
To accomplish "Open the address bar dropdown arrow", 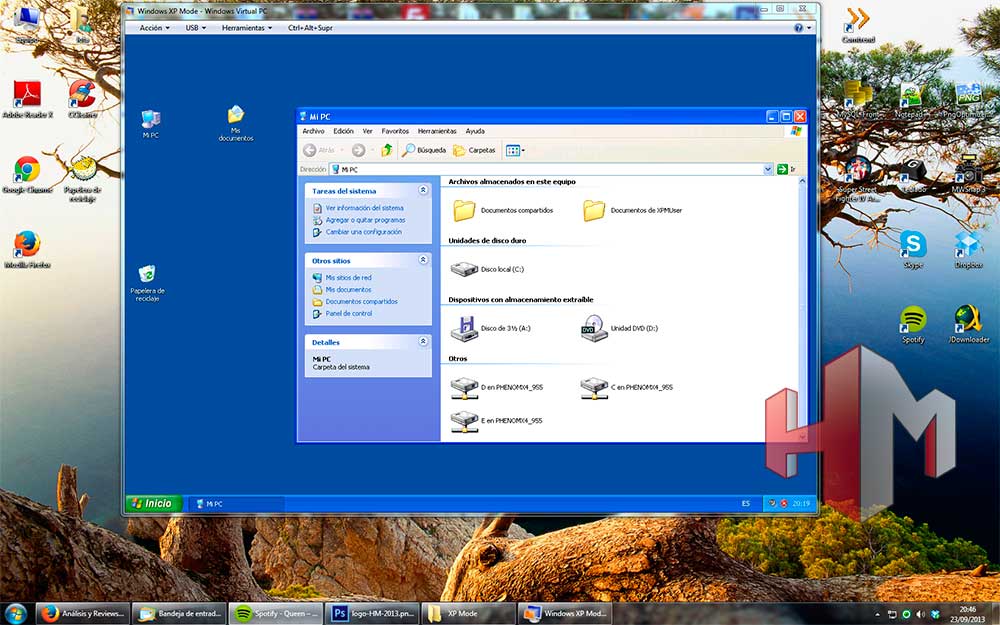I will pos(768,170).
